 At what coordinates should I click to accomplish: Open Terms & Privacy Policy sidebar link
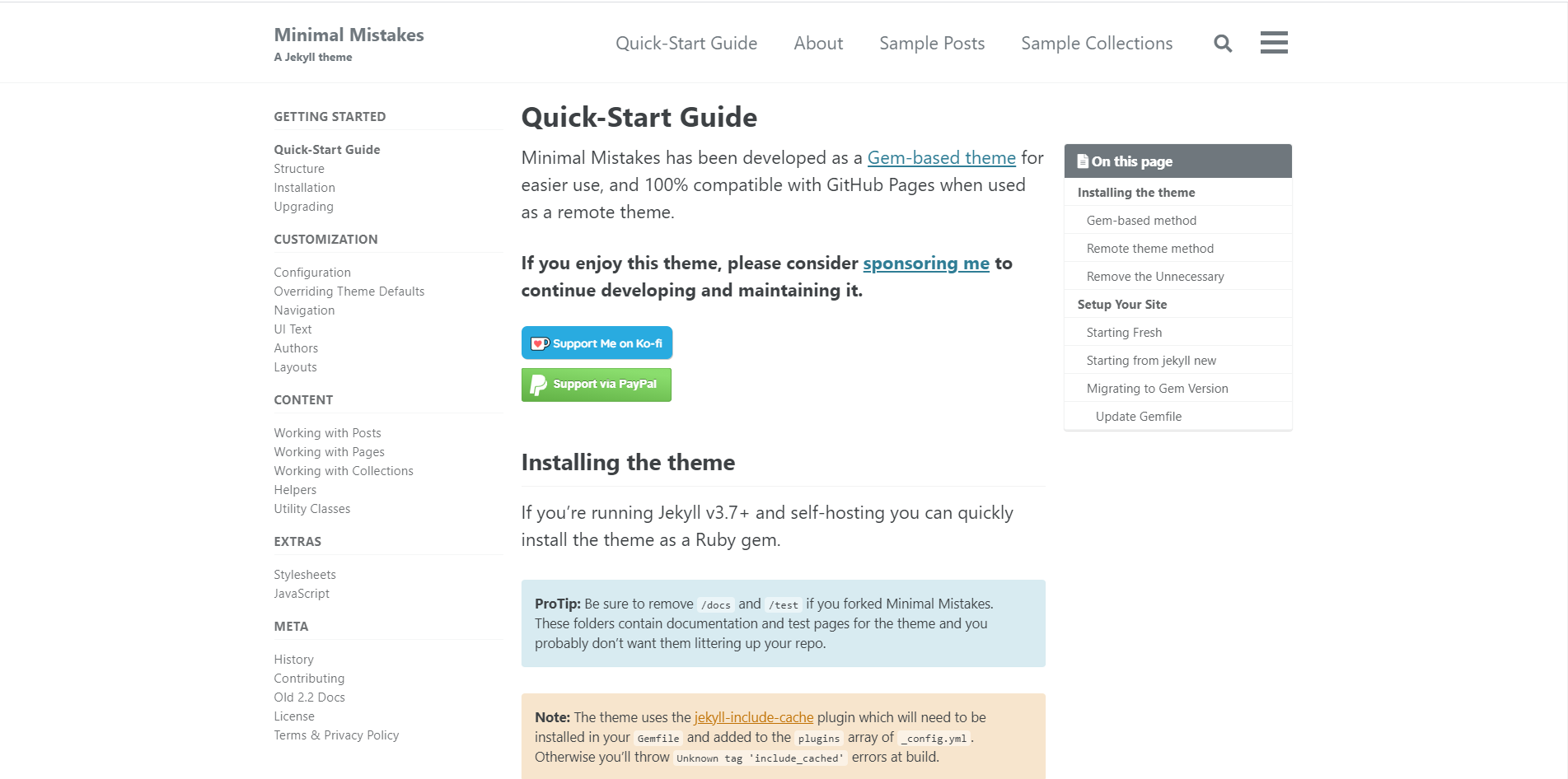(x=336, y=735)
